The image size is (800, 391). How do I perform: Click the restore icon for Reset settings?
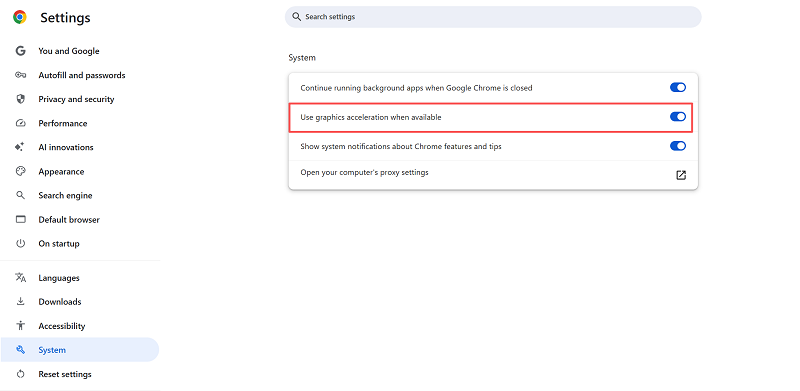point(20,374)
